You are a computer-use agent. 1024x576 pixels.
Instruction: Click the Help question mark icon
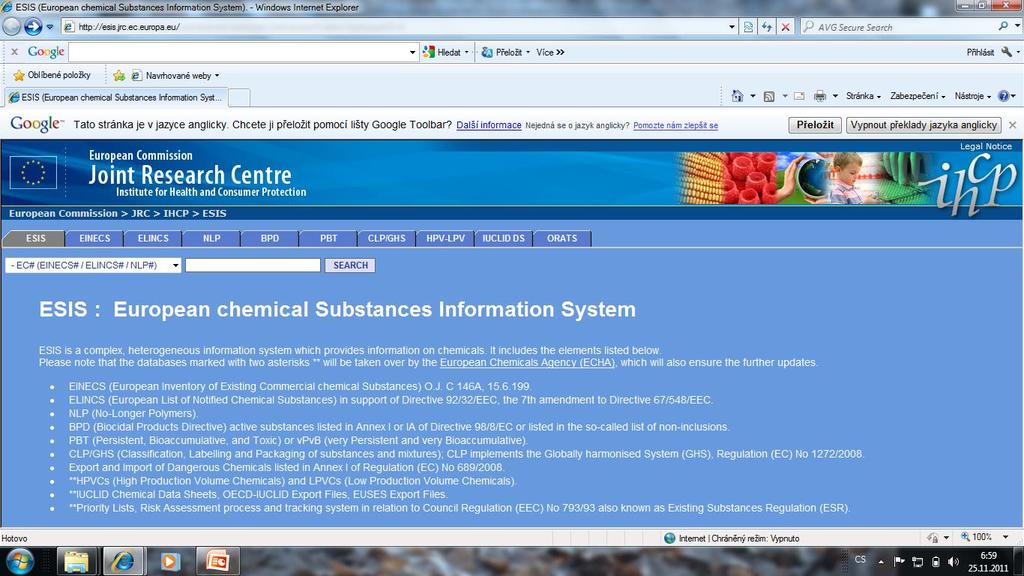[1004, 96]
